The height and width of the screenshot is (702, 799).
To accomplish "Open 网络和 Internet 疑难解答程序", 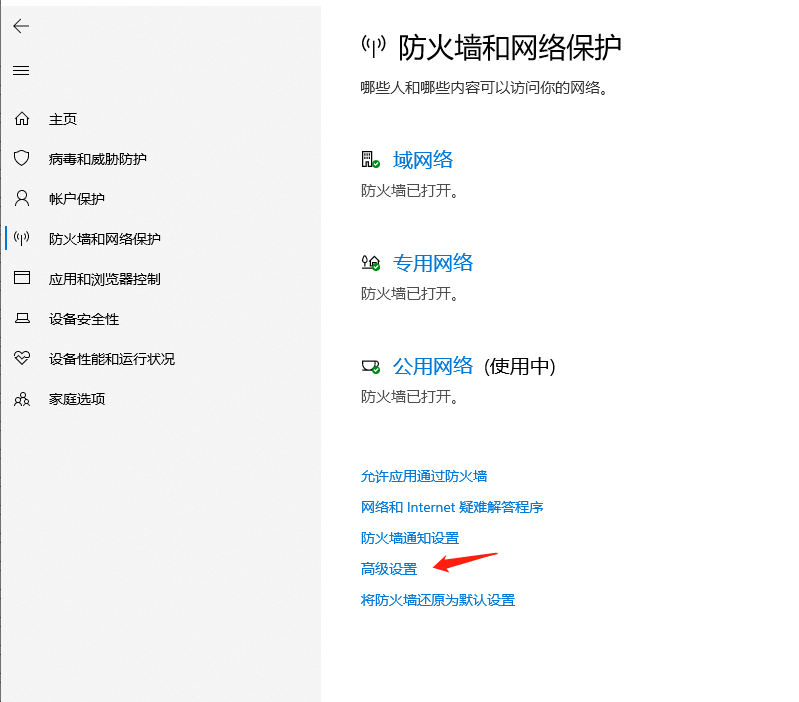I will (x=452, y=507).
